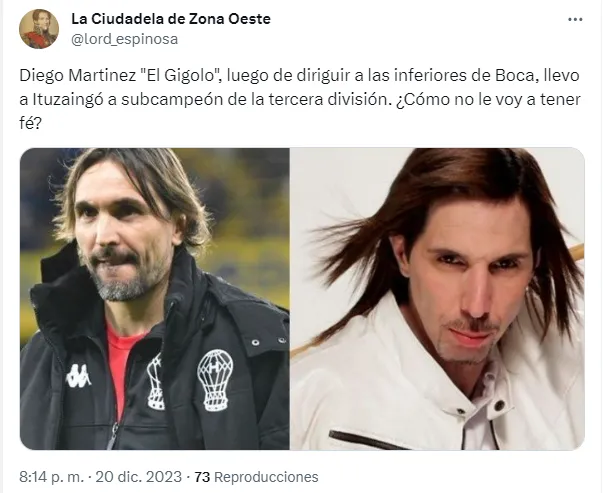Open the right photo of man in white jacket
603x493 pixels.
coord(437,299)
